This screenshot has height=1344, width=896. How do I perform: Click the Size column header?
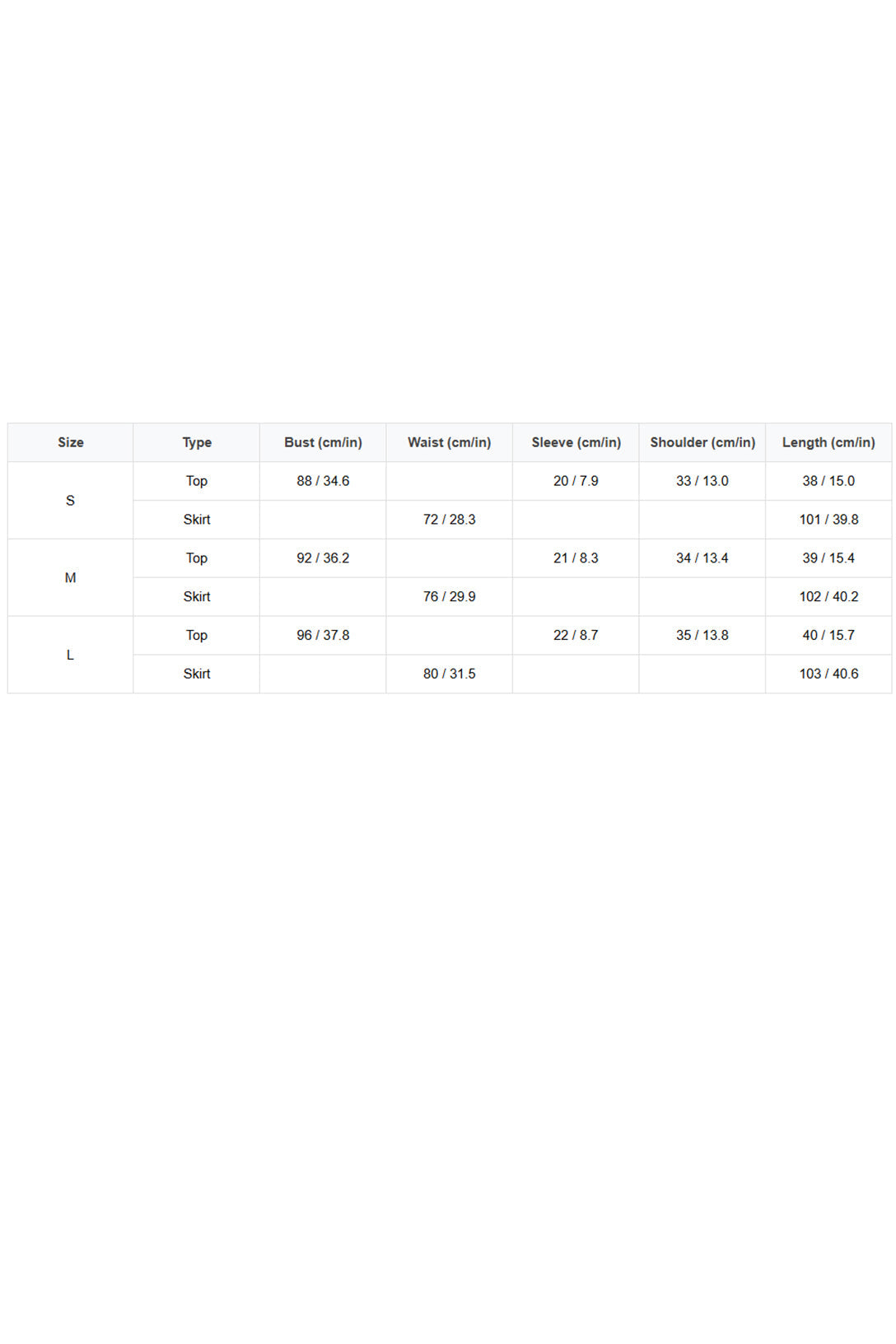(x=70, y=442)
